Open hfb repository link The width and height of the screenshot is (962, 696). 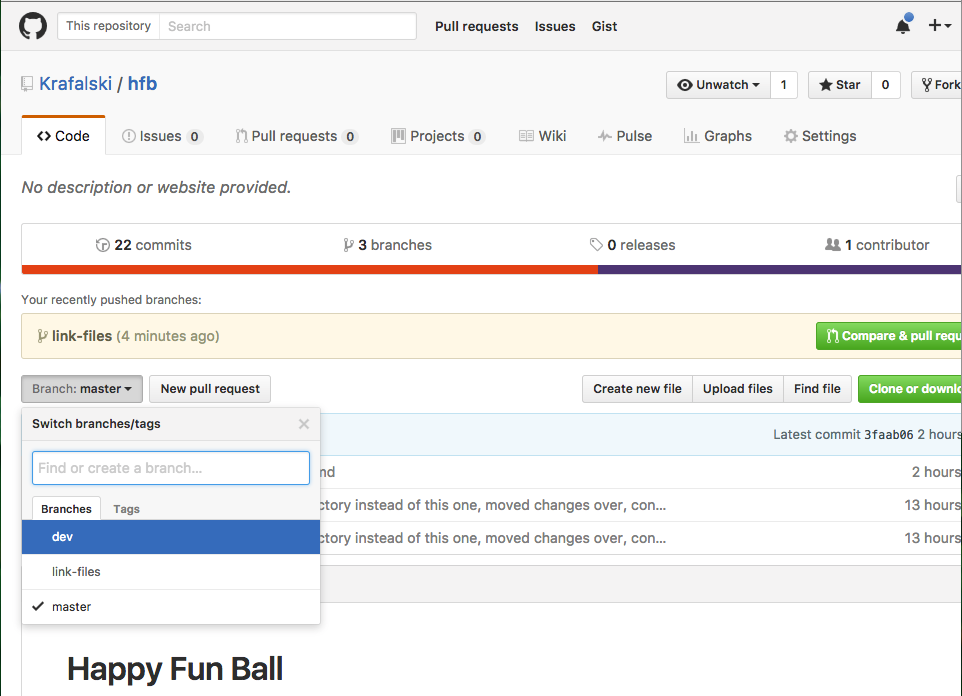point(142,83)
